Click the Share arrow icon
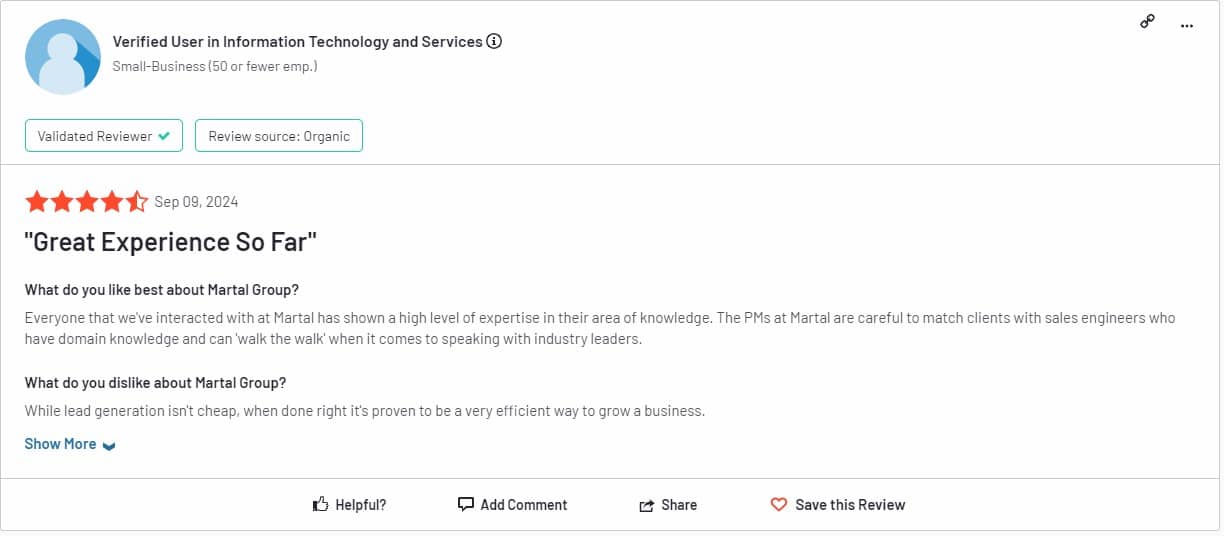The image size is (1224, 536). click(647, 506)
